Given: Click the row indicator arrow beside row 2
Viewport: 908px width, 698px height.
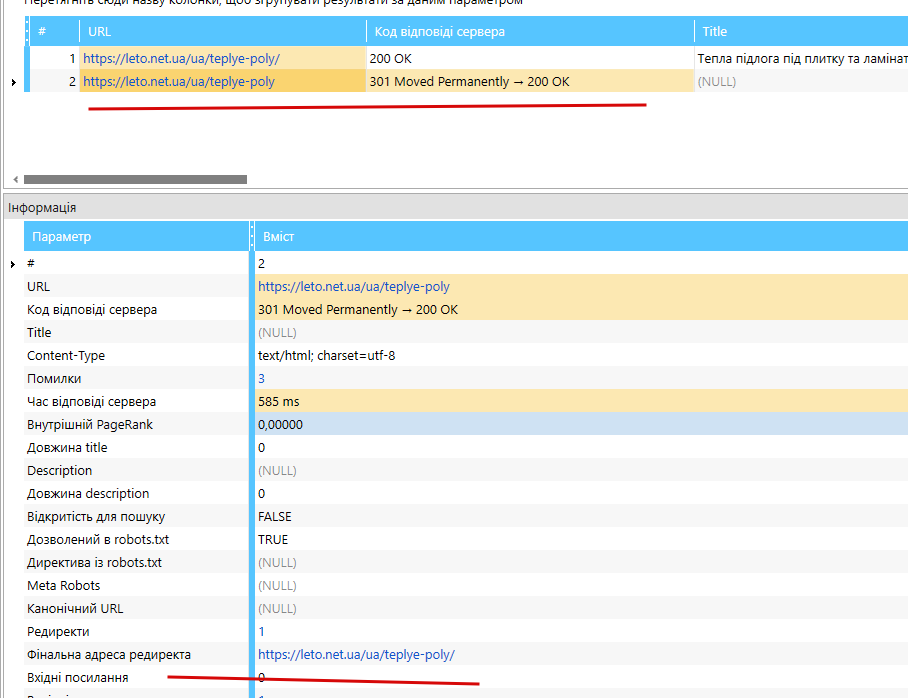Looking at the screenshot, I should click(x=13, y=82).
